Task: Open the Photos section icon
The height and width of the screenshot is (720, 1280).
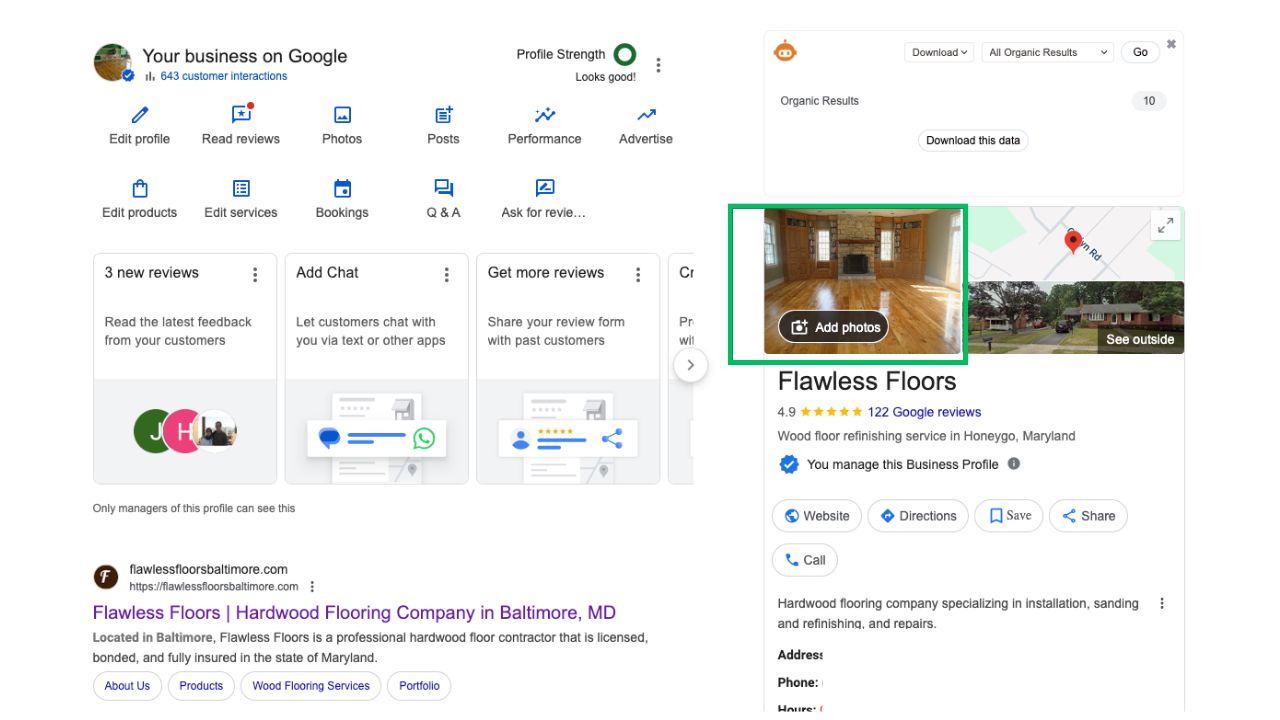Action: [x=342, y=114]
